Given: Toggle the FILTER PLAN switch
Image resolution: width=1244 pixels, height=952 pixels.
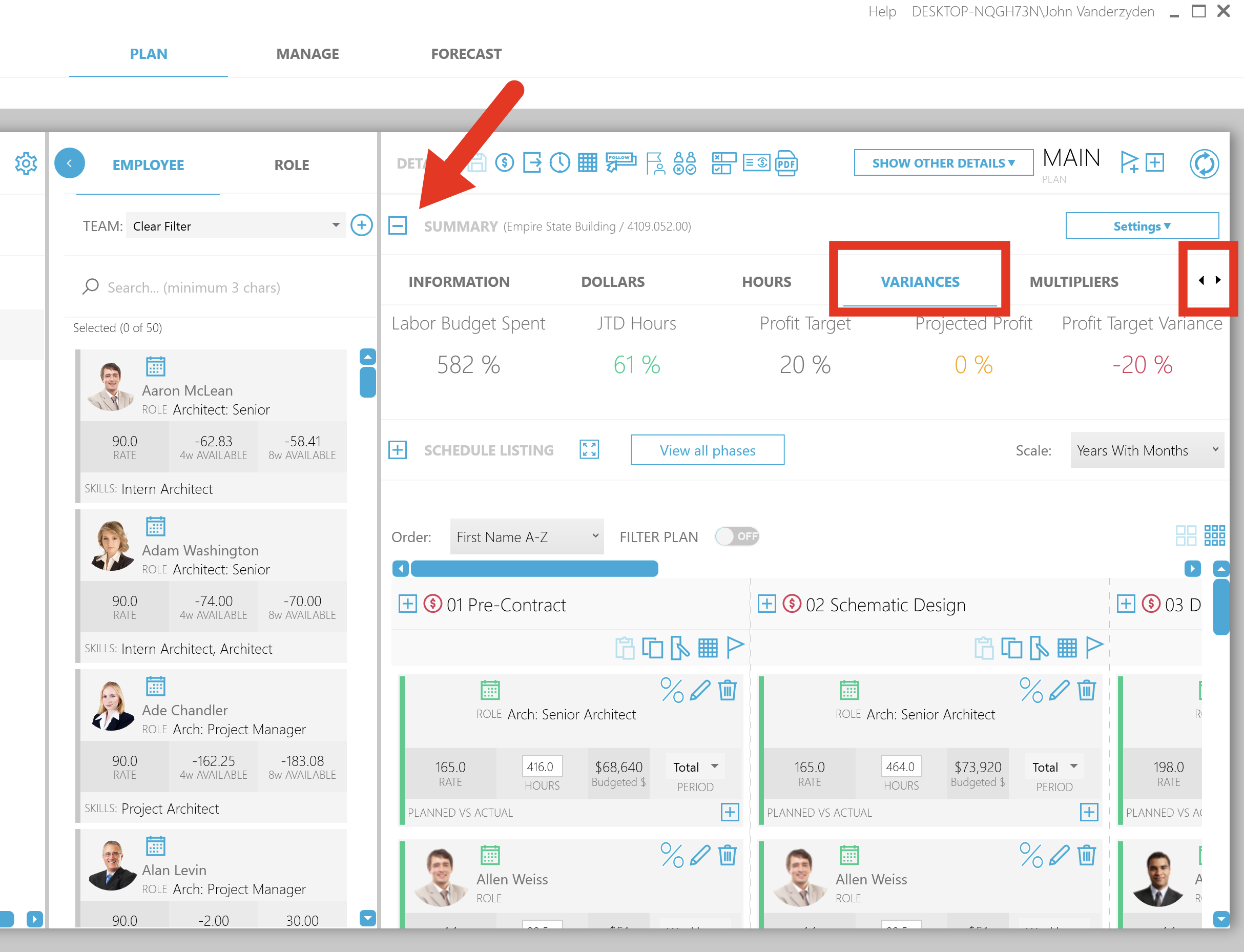Looking at the screenshot, I should coord(736,536).
